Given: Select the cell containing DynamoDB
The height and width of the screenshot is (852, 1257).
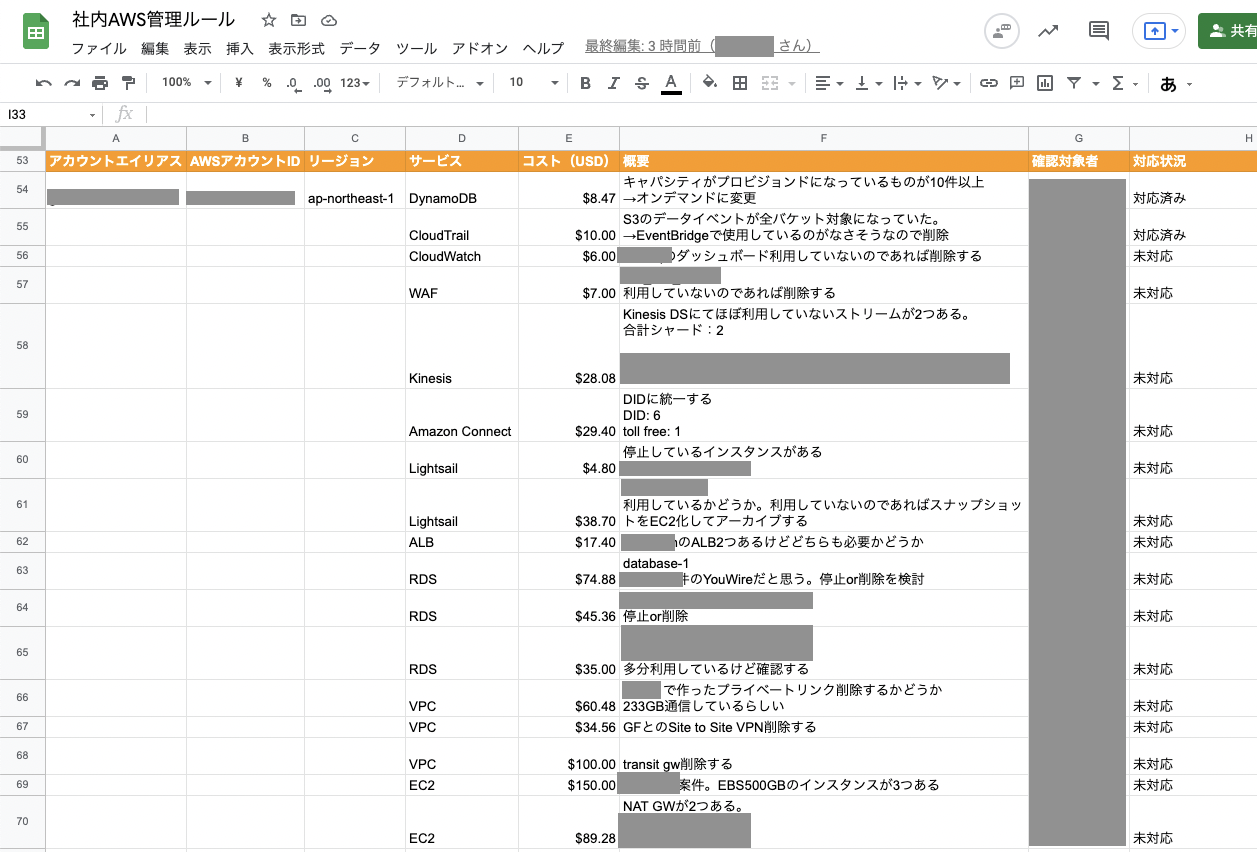Looking at the screenshot, I should pyautogui.click(x=462, y=190).
